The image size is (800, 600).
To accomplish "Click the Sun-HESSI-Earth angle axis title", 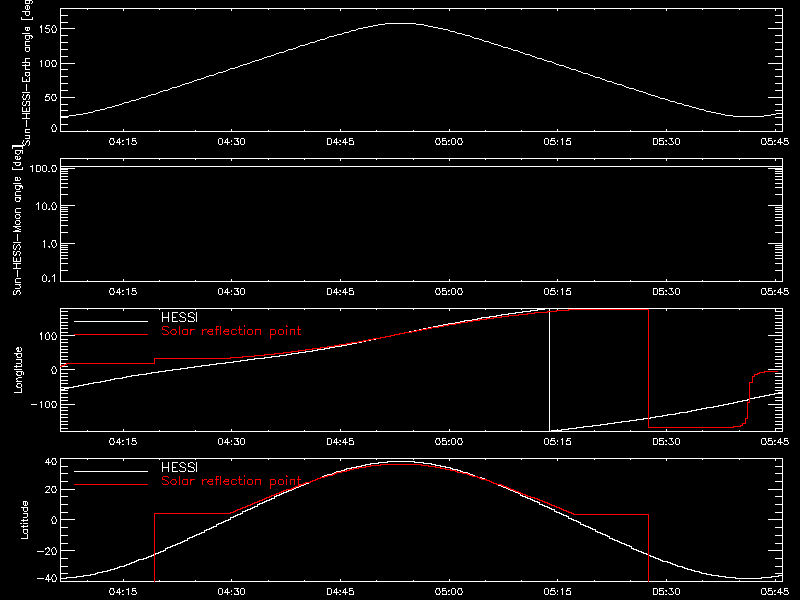I will [27, 71].
